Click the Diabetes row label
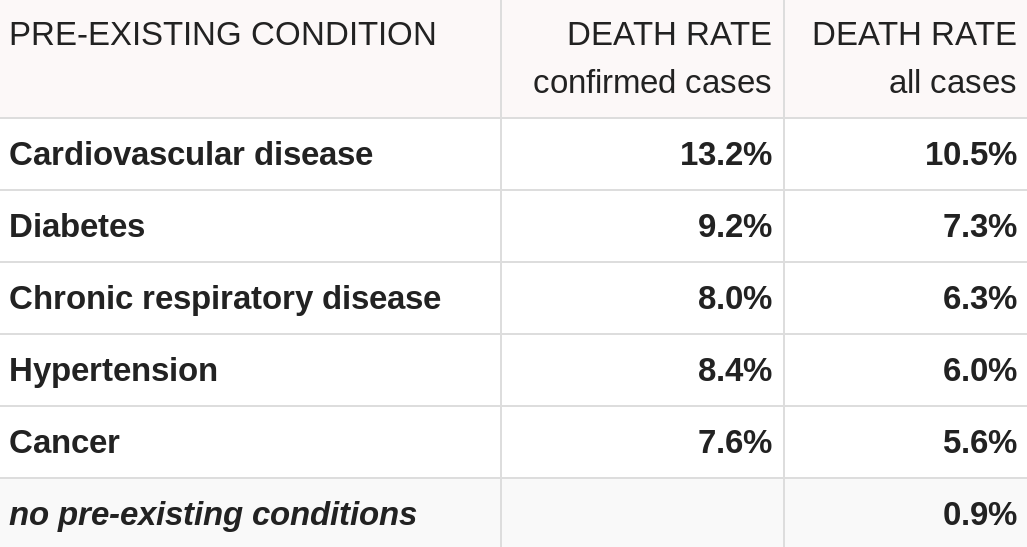Viewport: 1027px width, 547px height. click(x=77, y=226)
